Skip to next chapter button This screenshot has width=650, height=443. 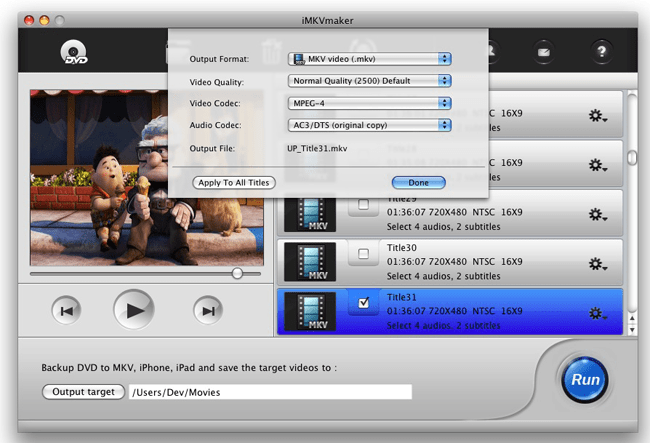208,310
